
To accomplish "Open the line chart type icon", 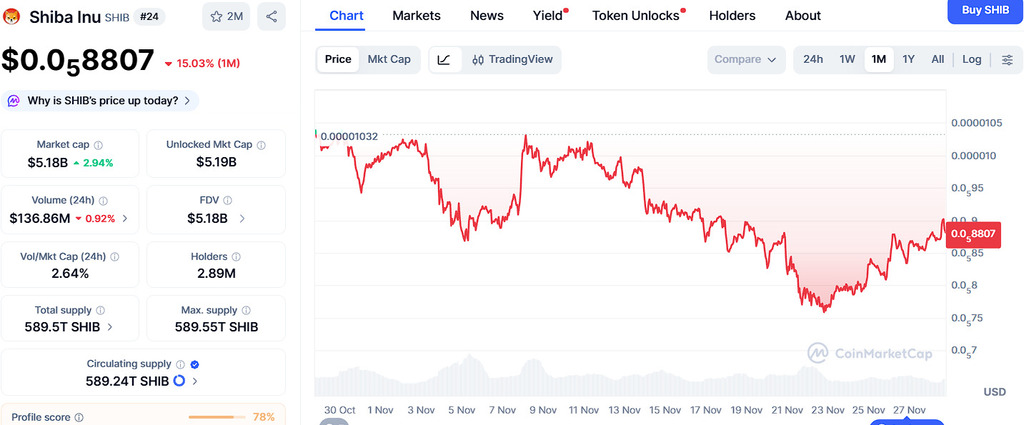I will 444,59.
